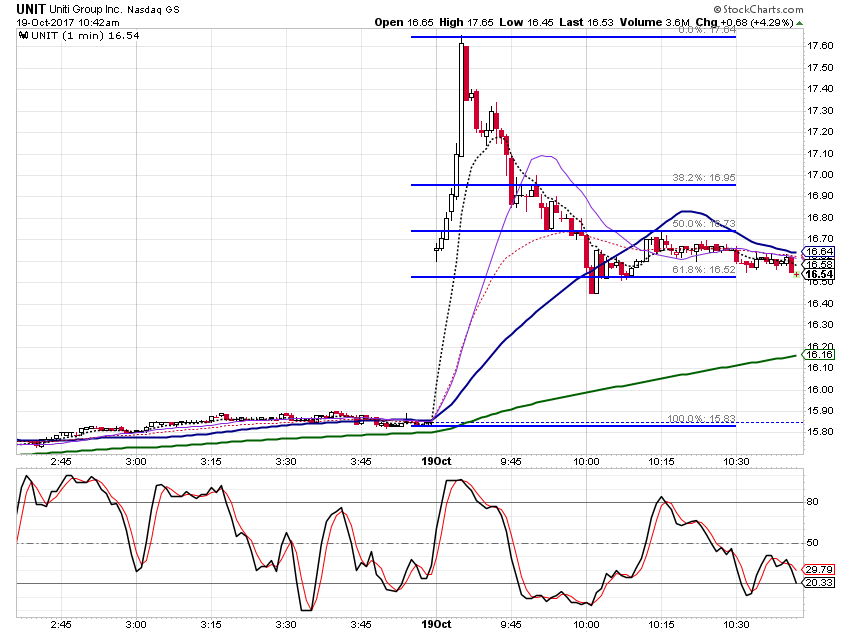Screen dimensions: 850x633
Task: Click the 9:45 time label under the stochastic panel
Action: click(x=511, y=625)
